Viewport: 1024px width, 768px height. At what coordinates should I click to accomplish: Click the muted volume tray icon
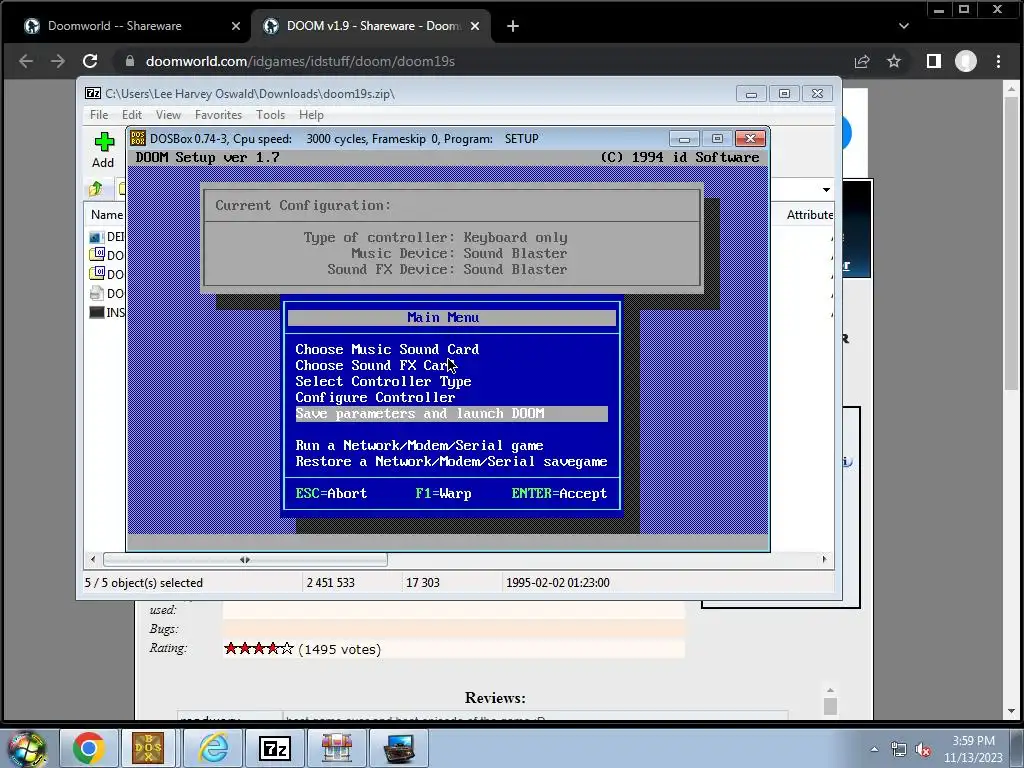coord(923,750)
